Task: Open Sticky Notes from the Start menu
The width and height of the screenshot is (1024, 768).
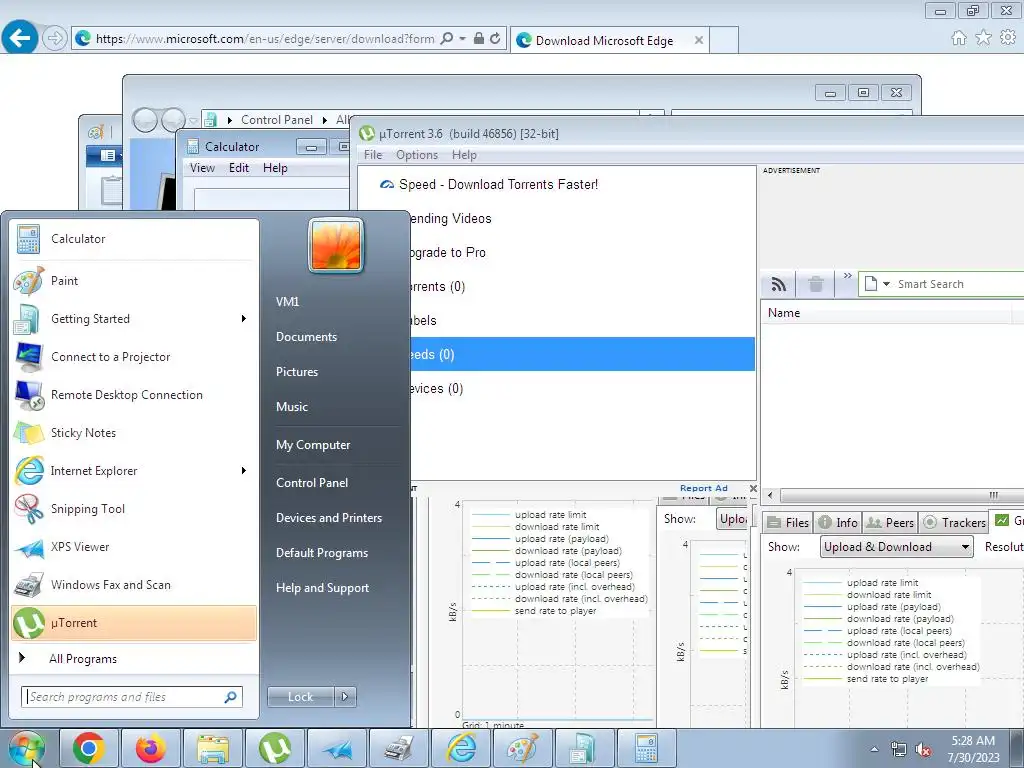Action: (134, 432)
